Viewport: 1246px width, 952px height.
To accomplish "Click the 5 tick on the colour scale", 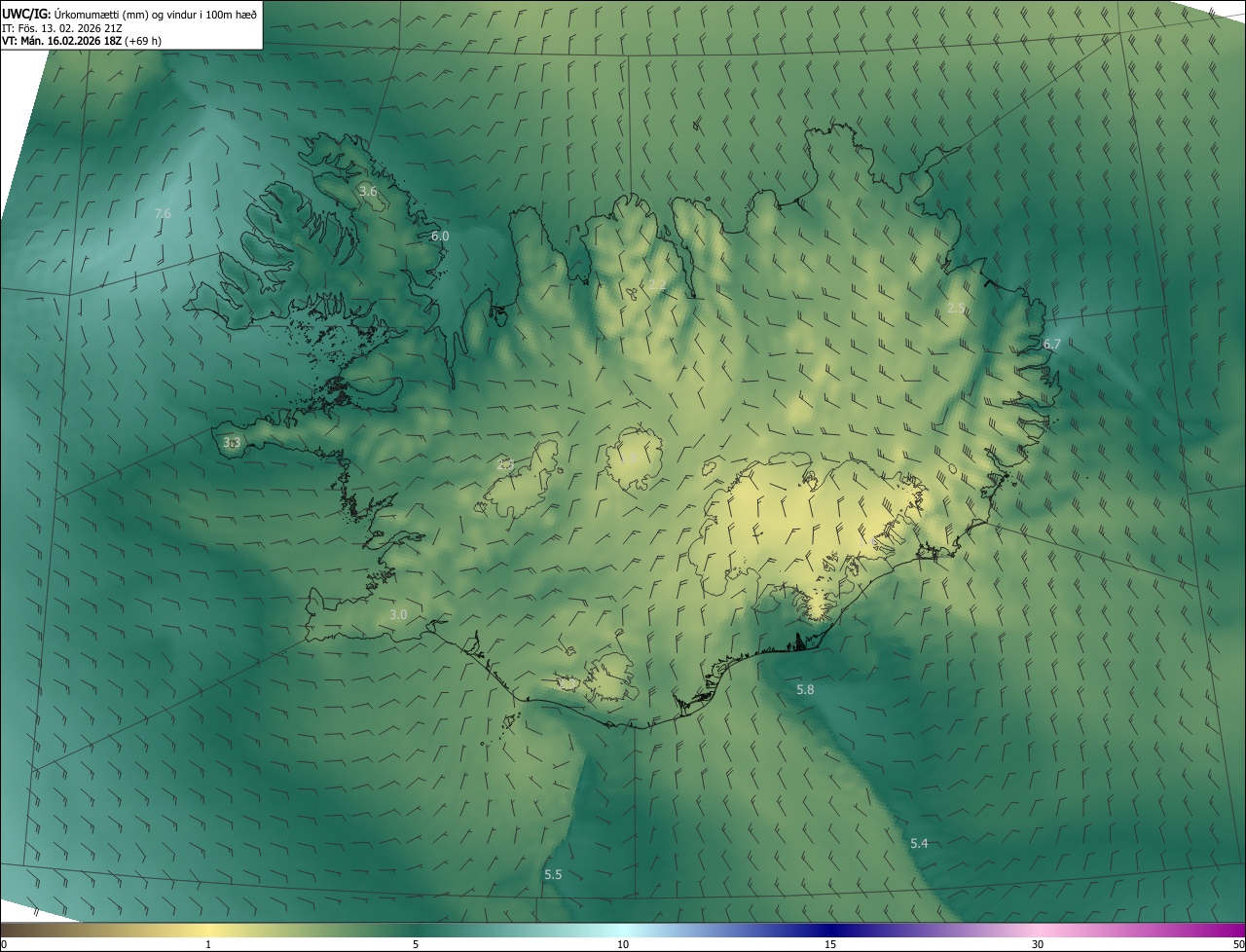I will (x=416, y=944).
